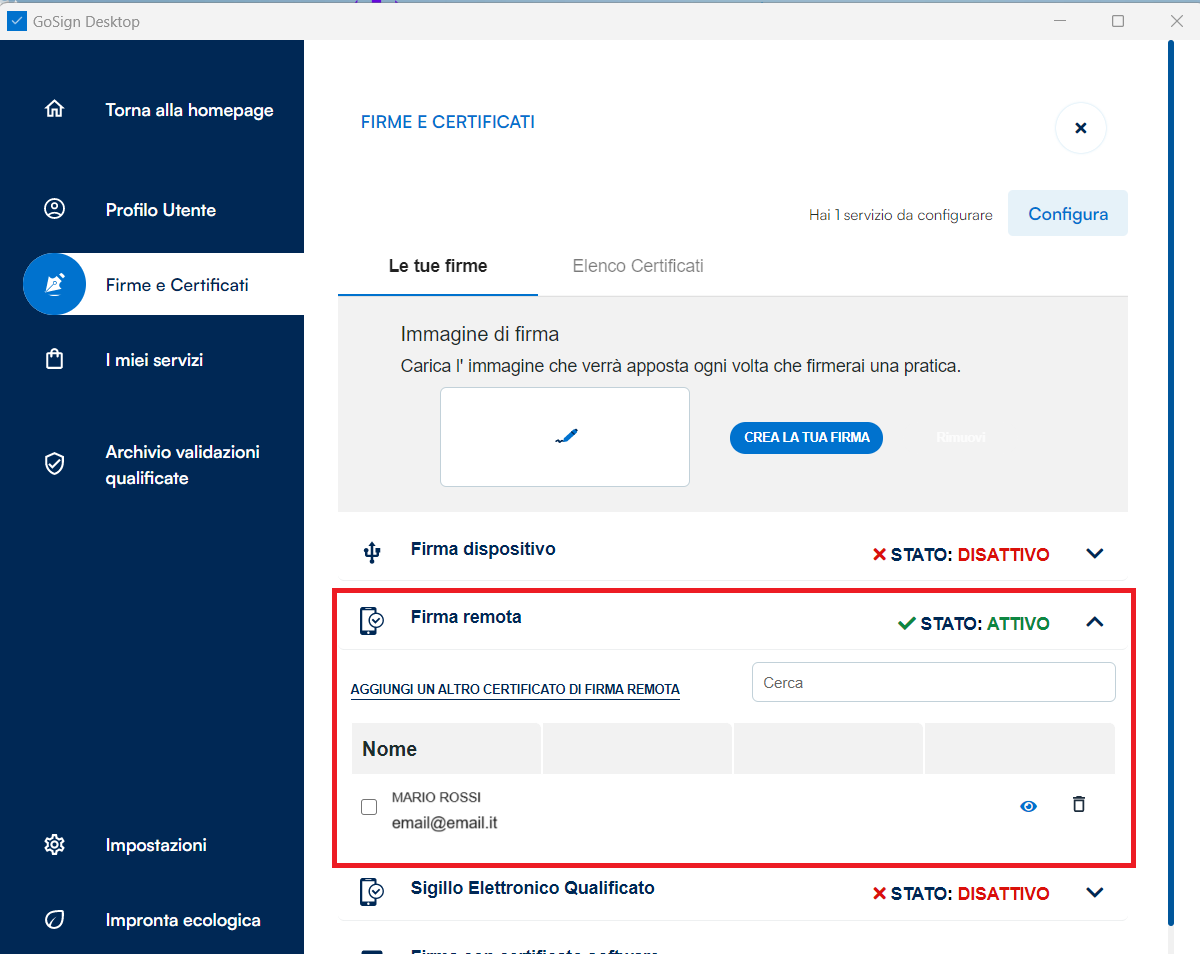1200x954 pixels.
Task: Delete the MARIO ROSSI certificate with trash icon
Action: tap(1078, 804)
